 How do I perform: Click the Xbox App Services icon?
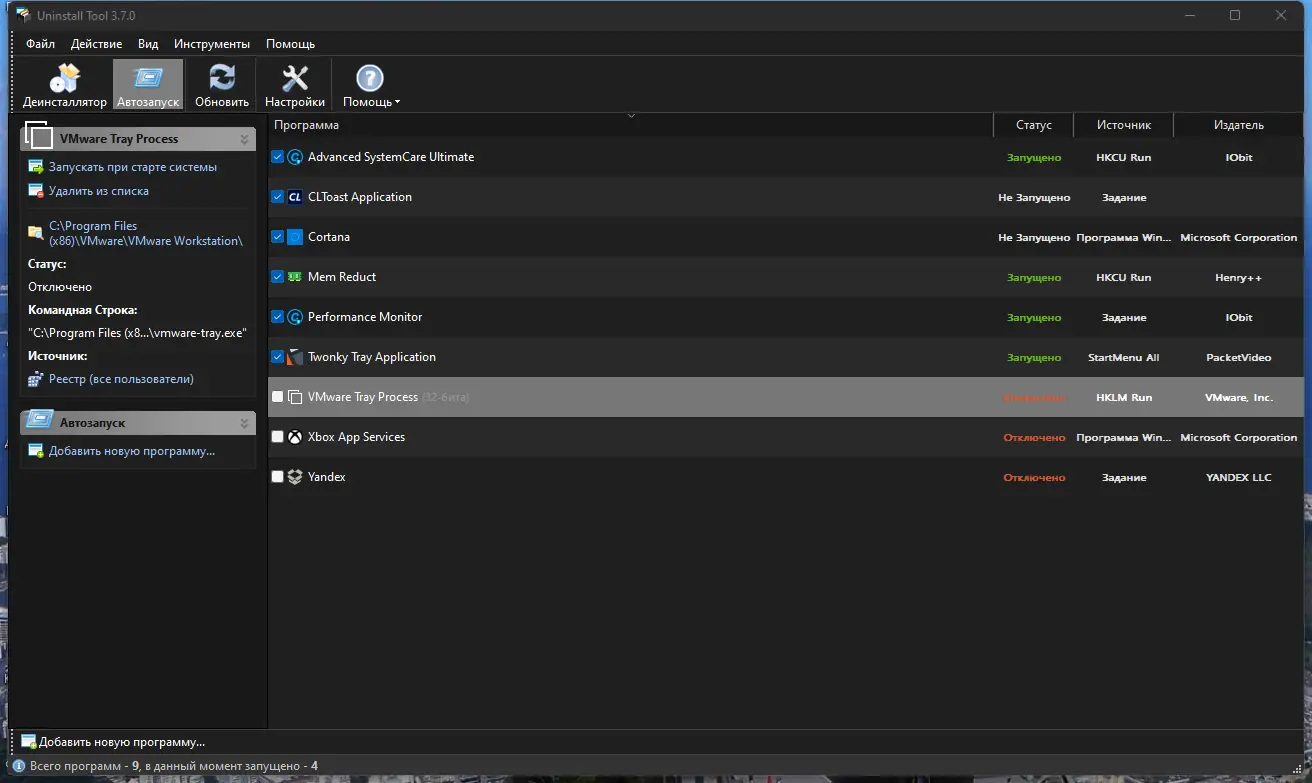(295, 437)
